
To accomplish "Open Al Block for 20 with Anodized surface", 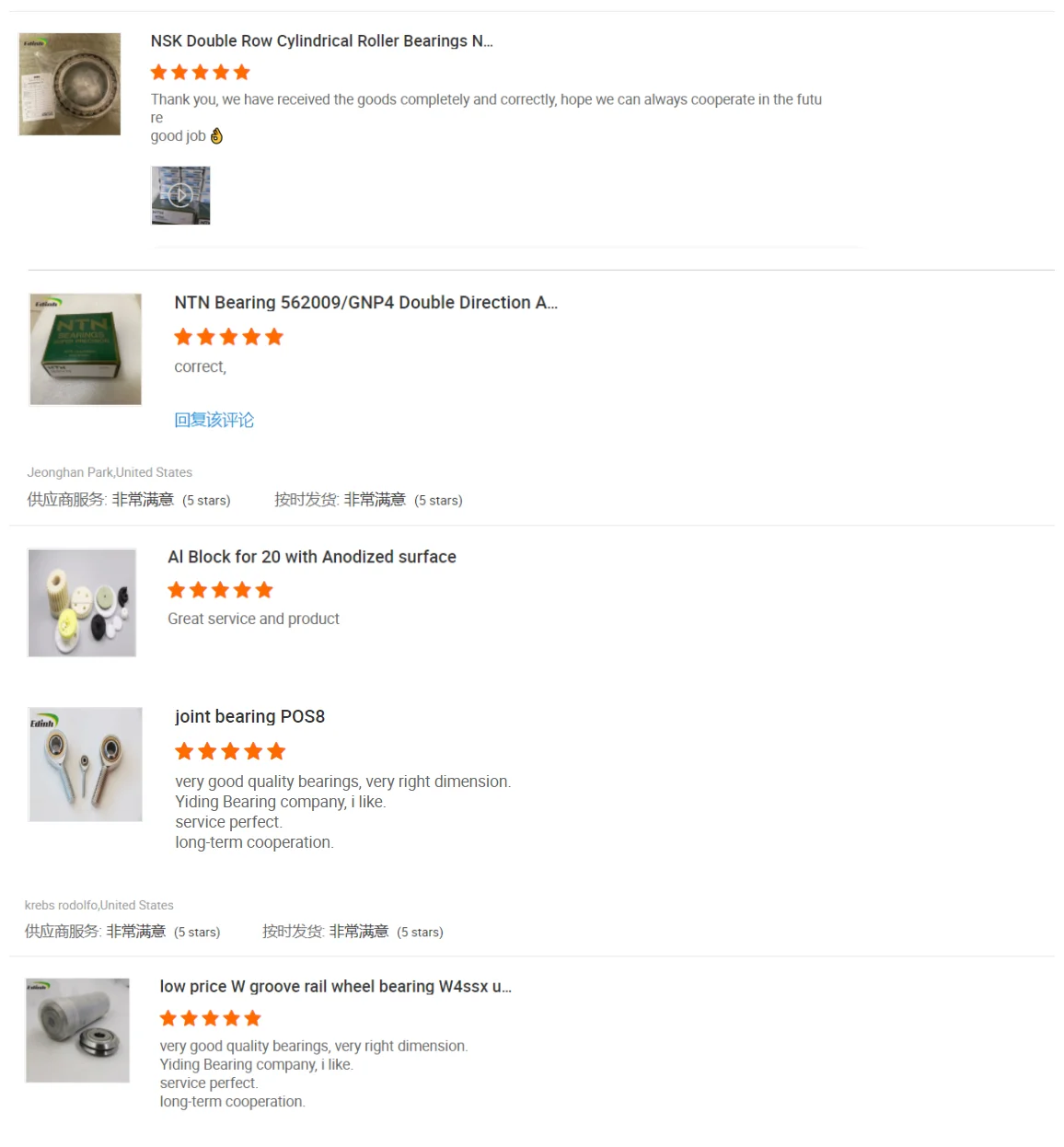I will coord(312,557).
